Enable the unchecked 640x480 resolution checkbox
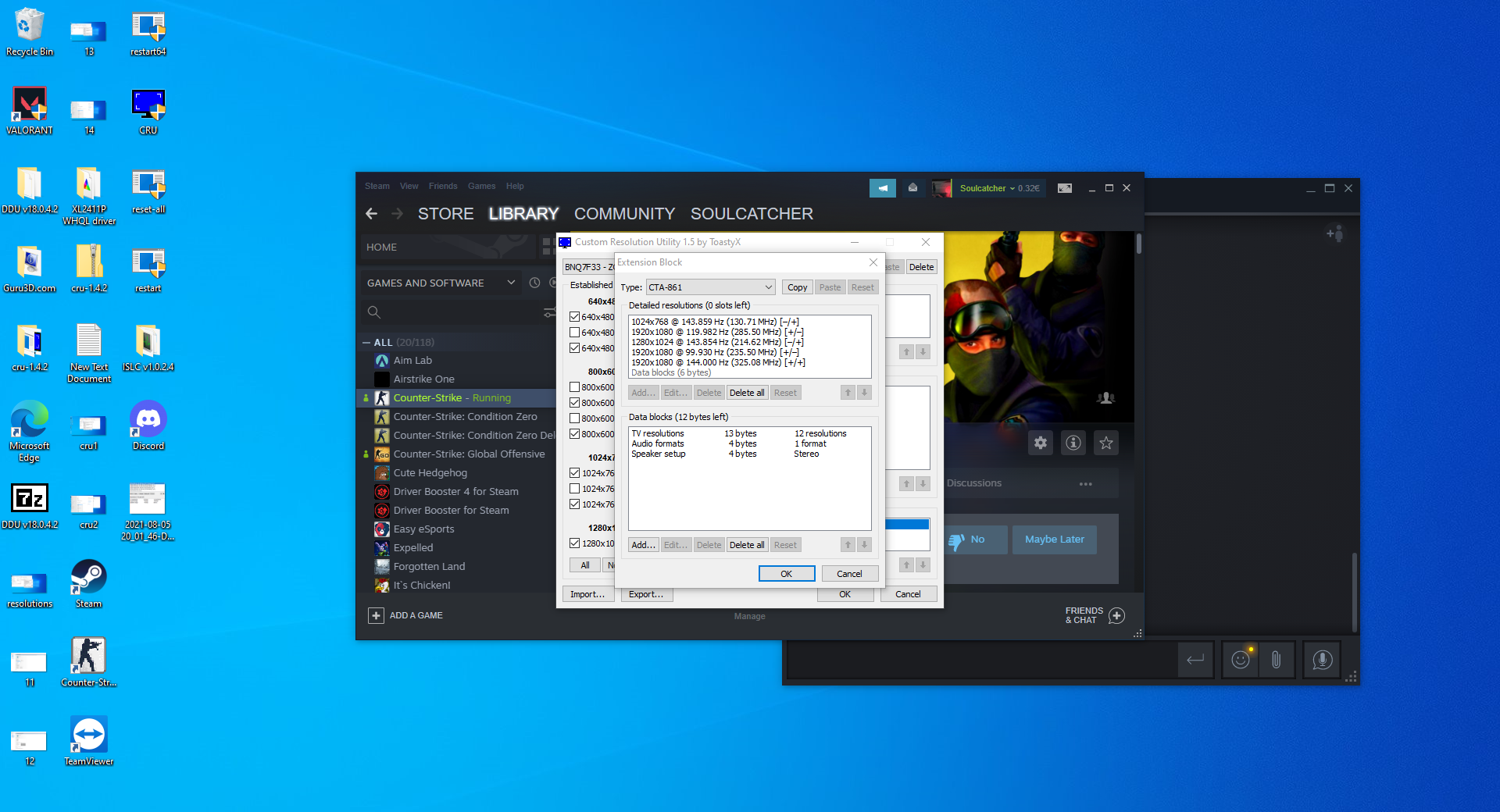 pos(575,333)
